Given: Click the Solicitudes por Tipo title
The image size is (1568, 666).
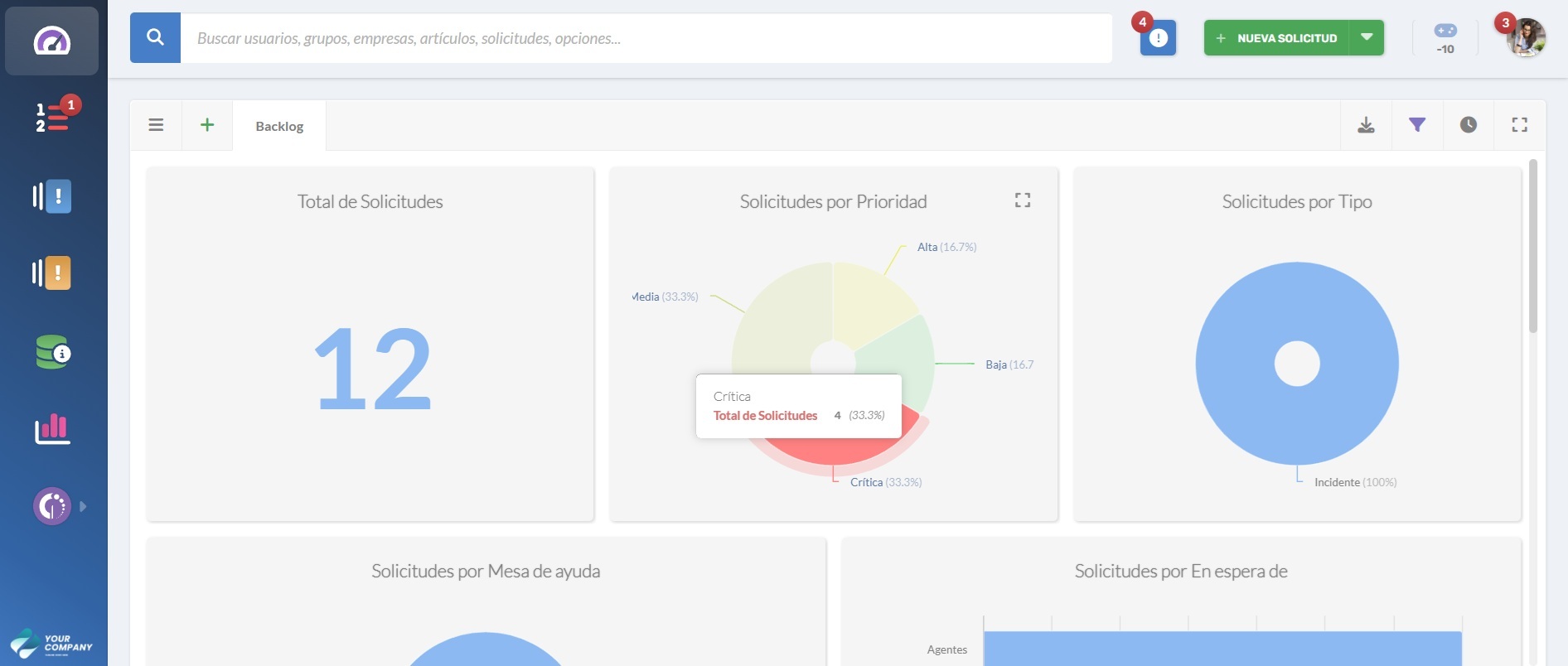Looking at the screenshot, I should click(x=1297, y=201).
